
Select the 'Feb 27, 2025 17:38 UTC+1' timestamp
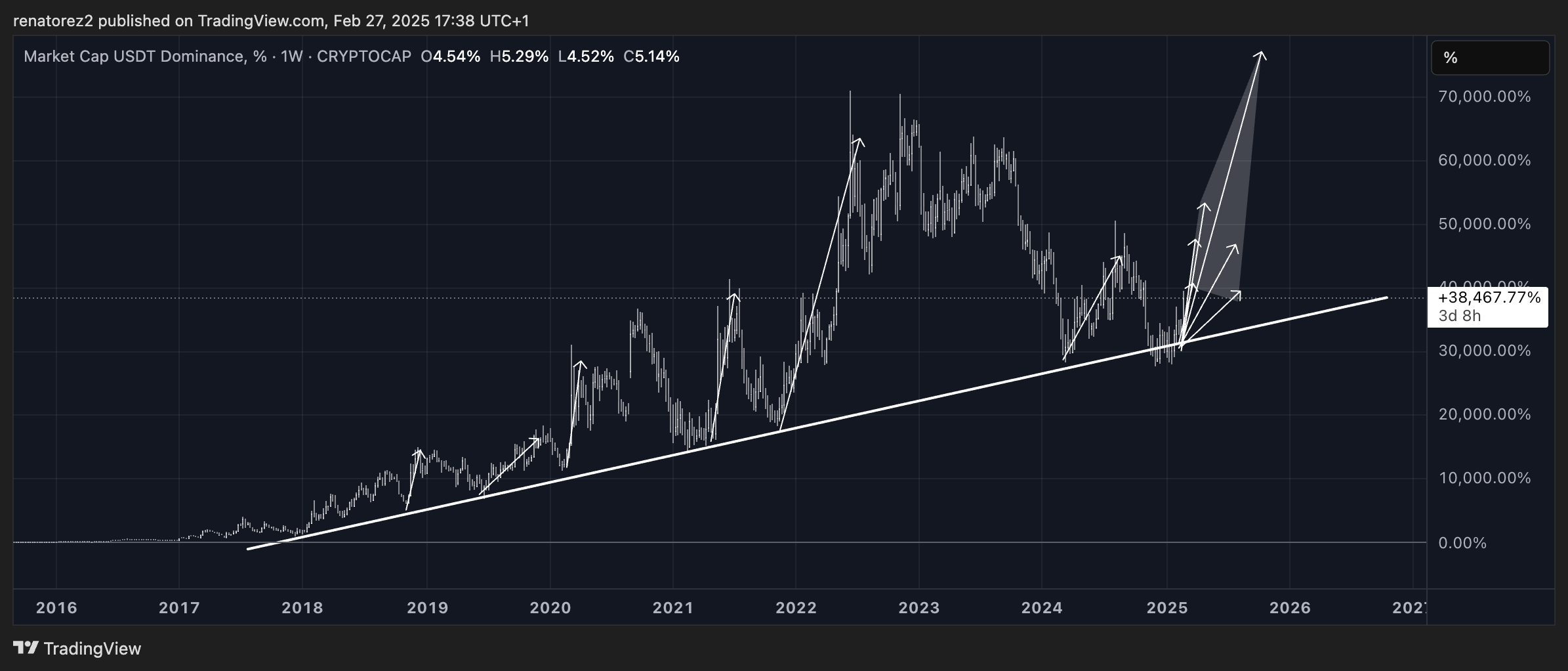(431, 21)
